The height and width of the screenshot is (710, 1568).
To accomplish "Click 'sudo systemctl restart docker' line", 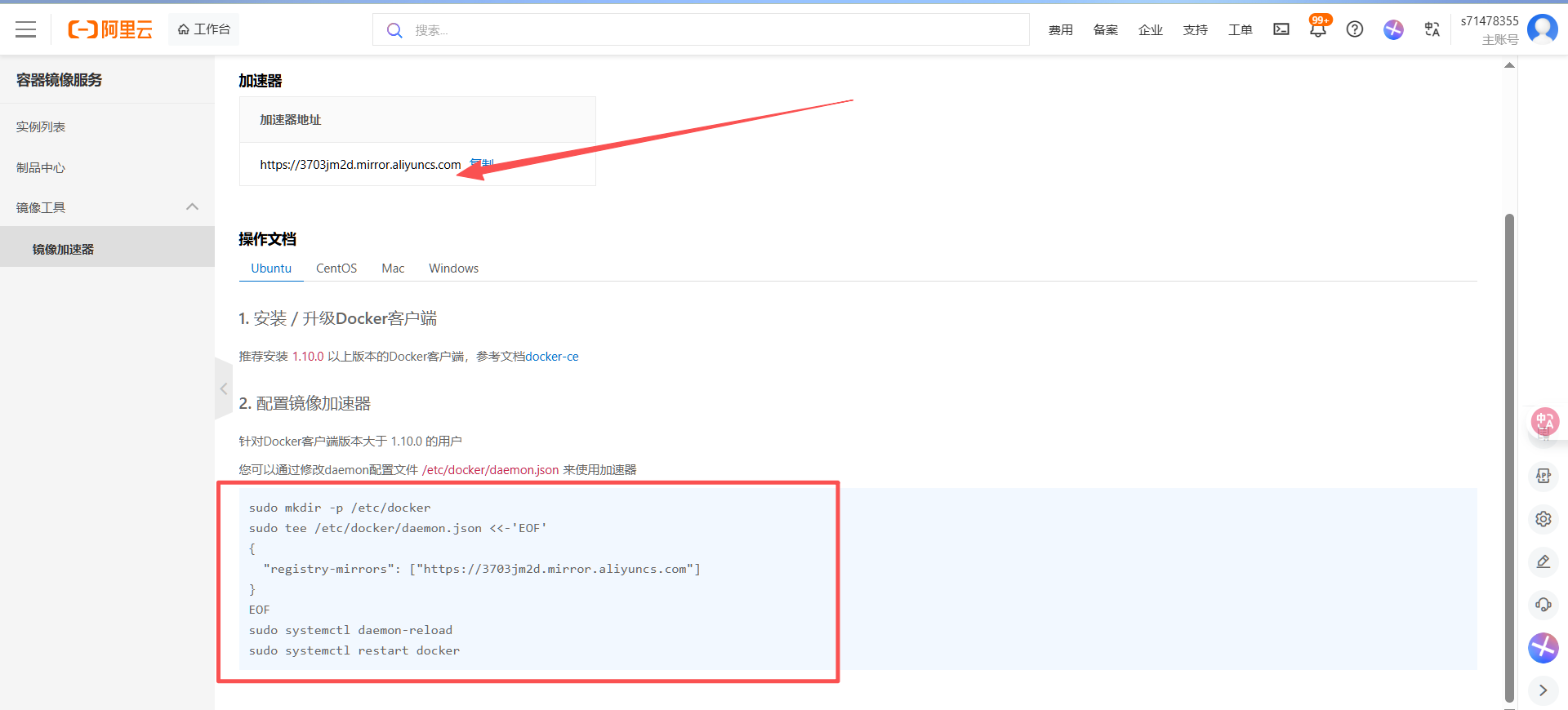I will (x=354, y=650).
